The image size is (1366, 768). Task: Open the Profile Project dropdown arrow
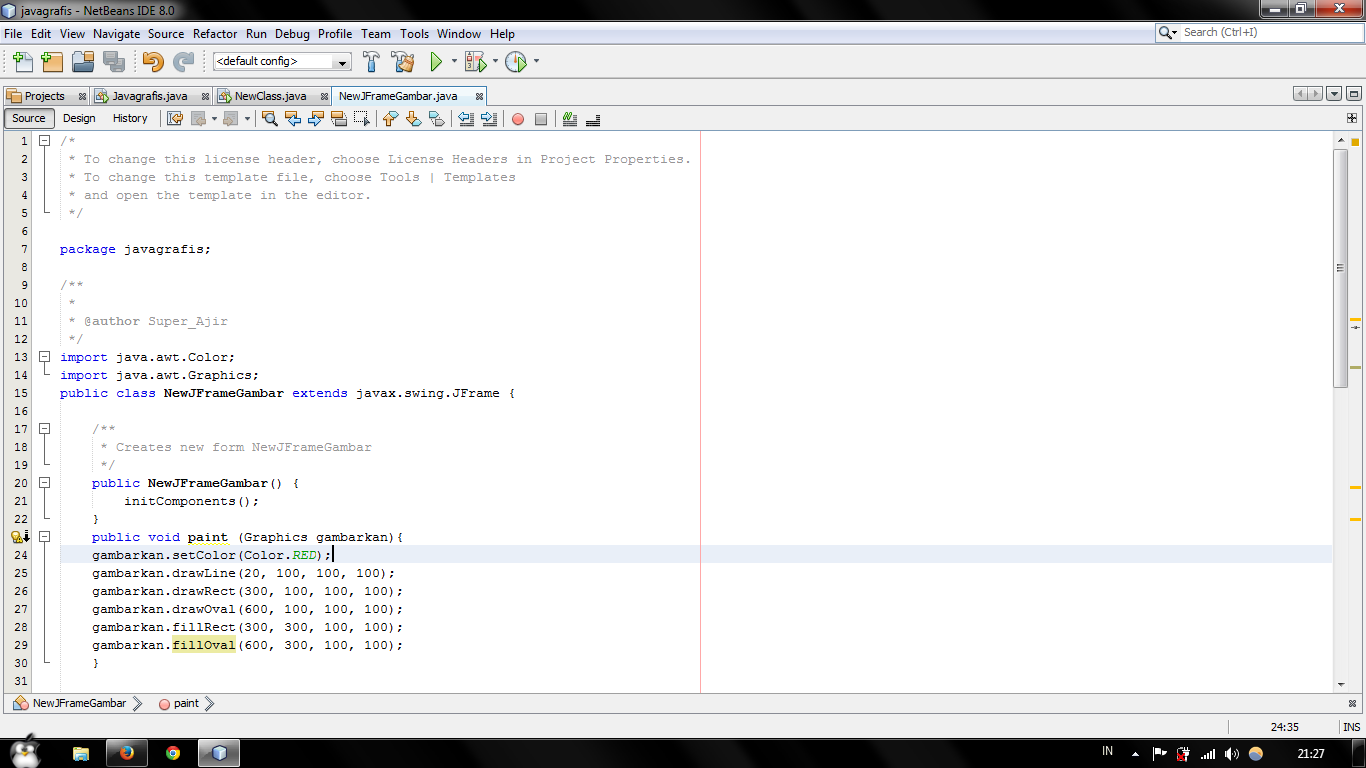(536, 62)
